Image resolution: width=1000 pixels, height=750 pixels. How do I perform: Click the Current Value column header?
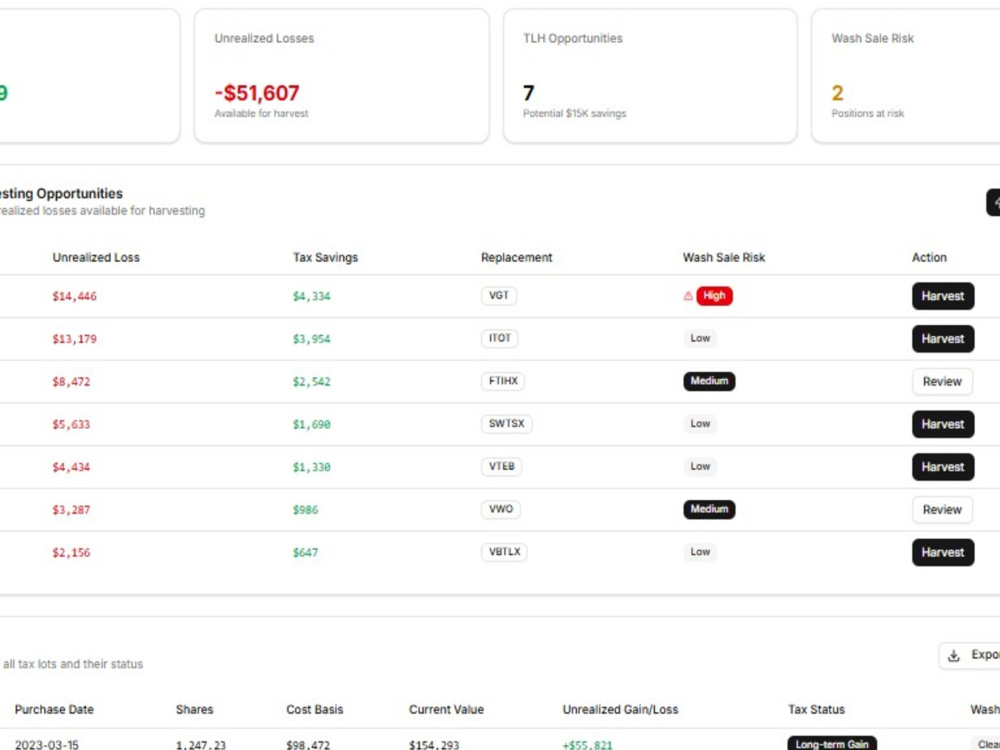[446, 710]
